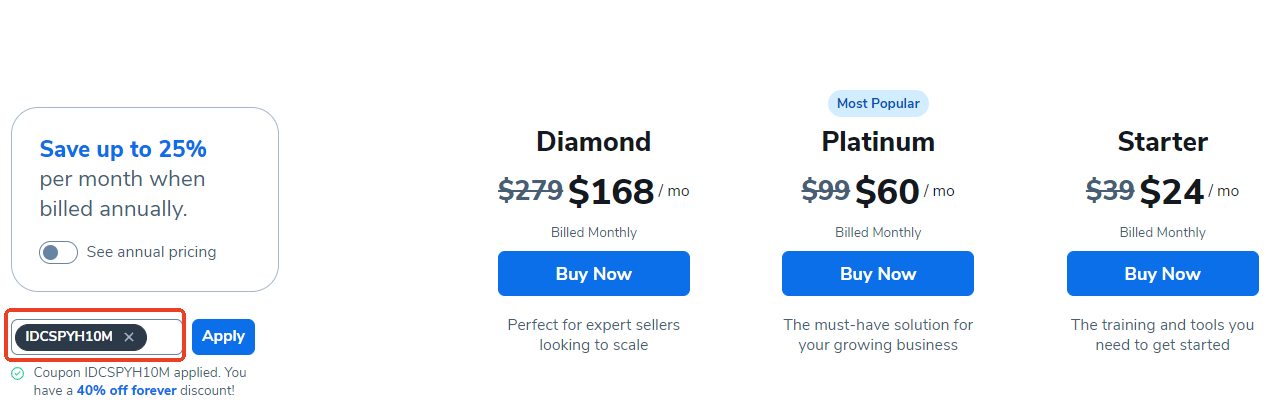Click the $24 Starter discounted price
The width and height of the screenshot is (1270, 412).
point(1171,191)
